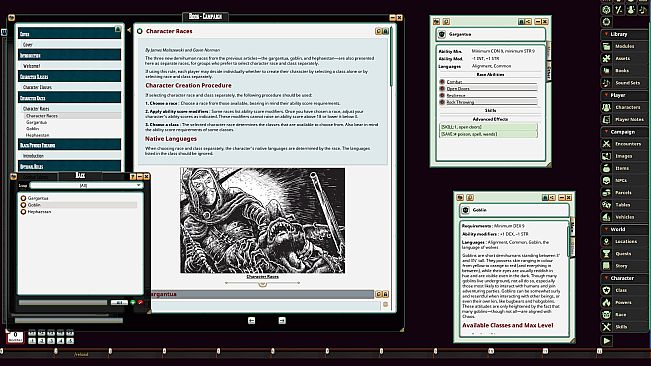
Task: Open the Tables campaign list
Action: (624, 205)
